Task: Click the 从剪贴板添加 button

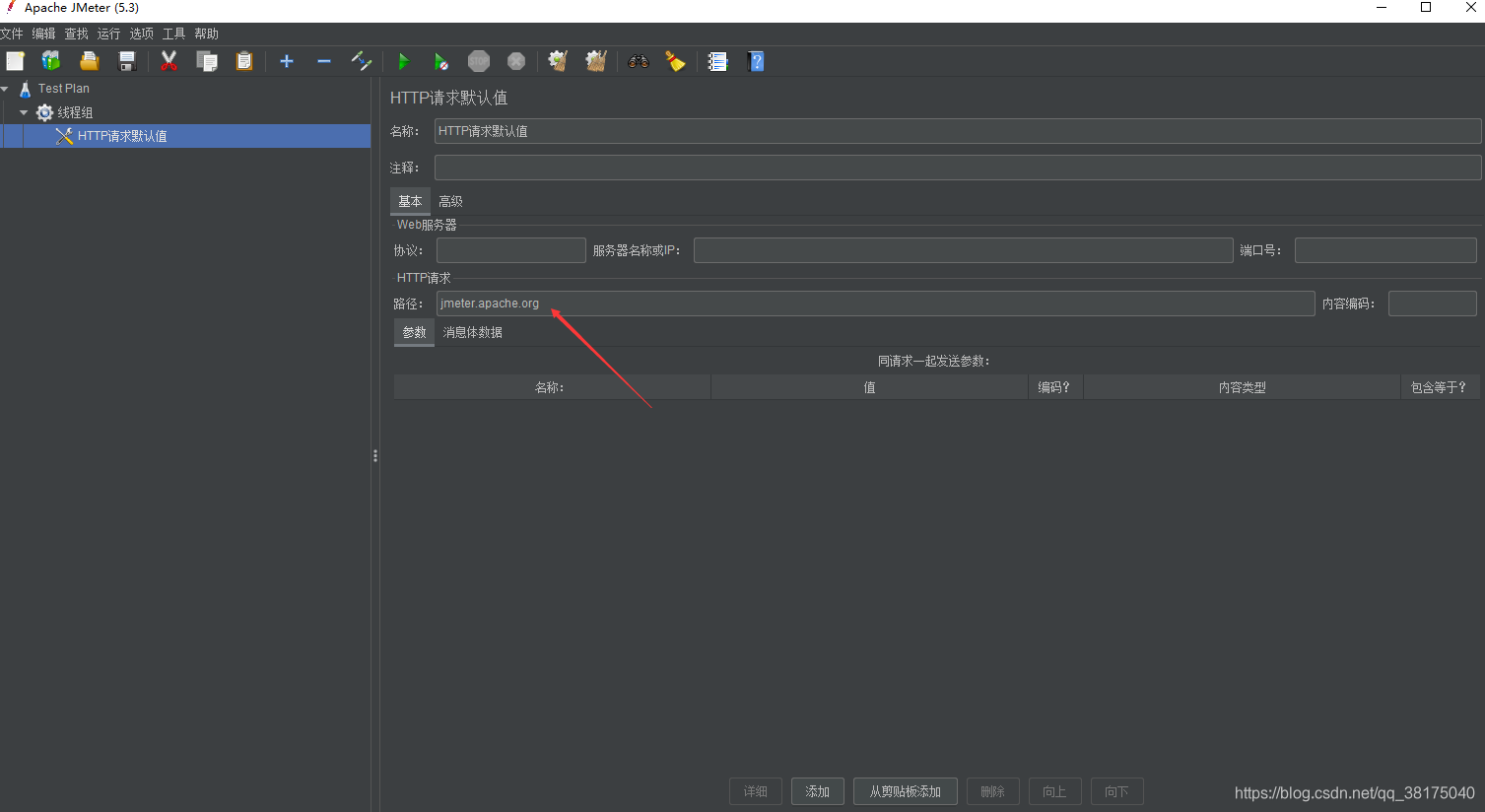Action: click(906, 791)
